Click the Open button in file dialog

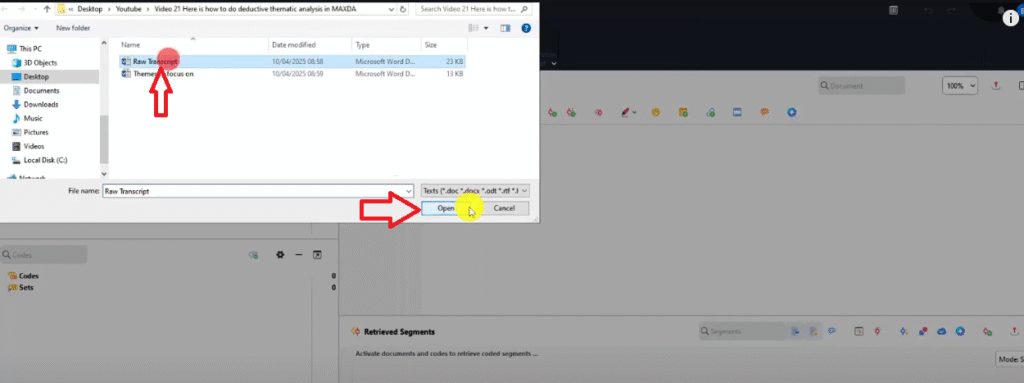pyautogui.click(x=446, y=208)
